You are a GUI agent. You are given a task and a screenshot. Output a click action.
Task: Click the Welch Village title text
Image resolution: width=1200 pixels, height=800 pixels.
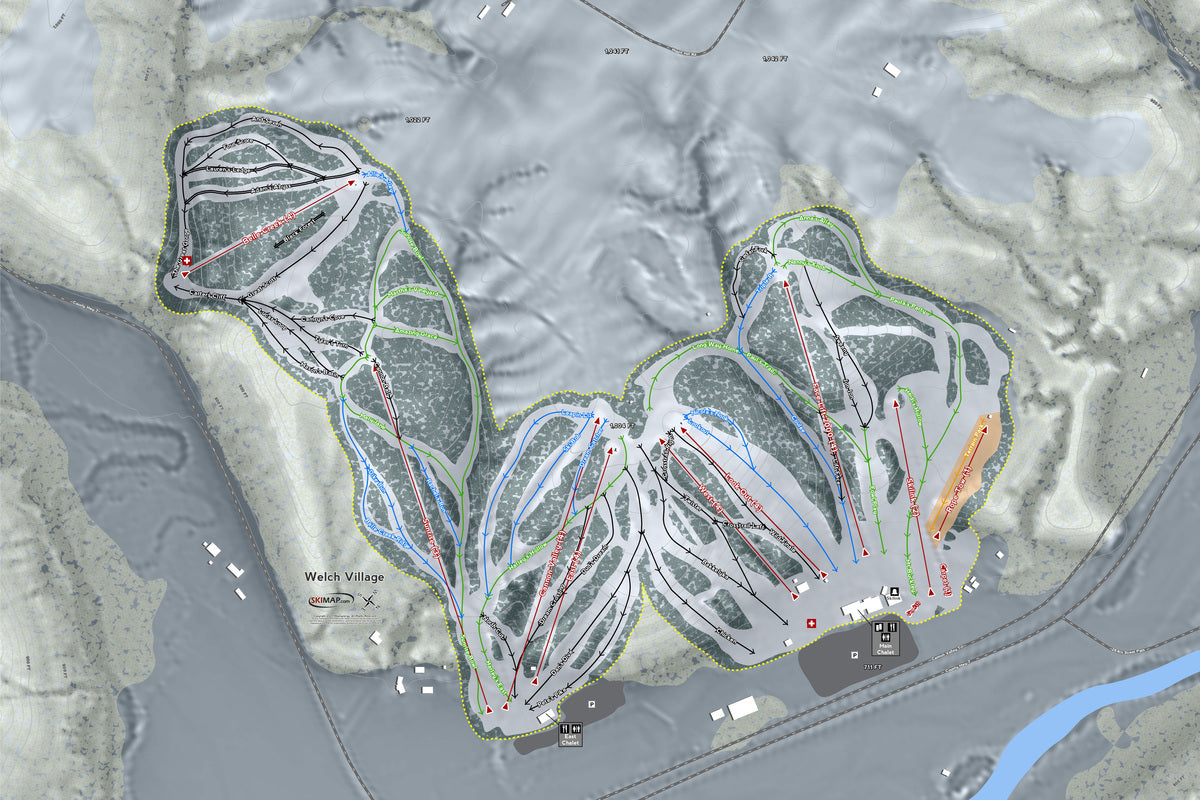pyautogui.click(x=345, y=577)
